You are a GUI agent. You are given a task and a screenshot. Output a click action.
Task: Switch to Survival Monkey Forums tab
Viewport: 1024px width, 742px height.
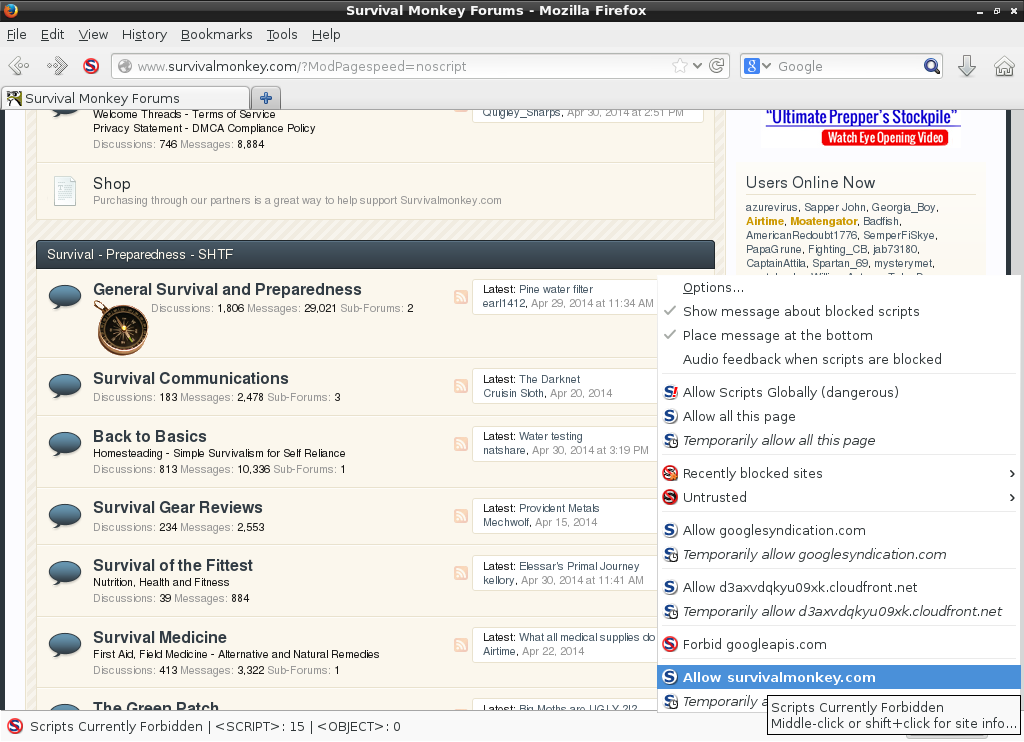tap(125, 98)
